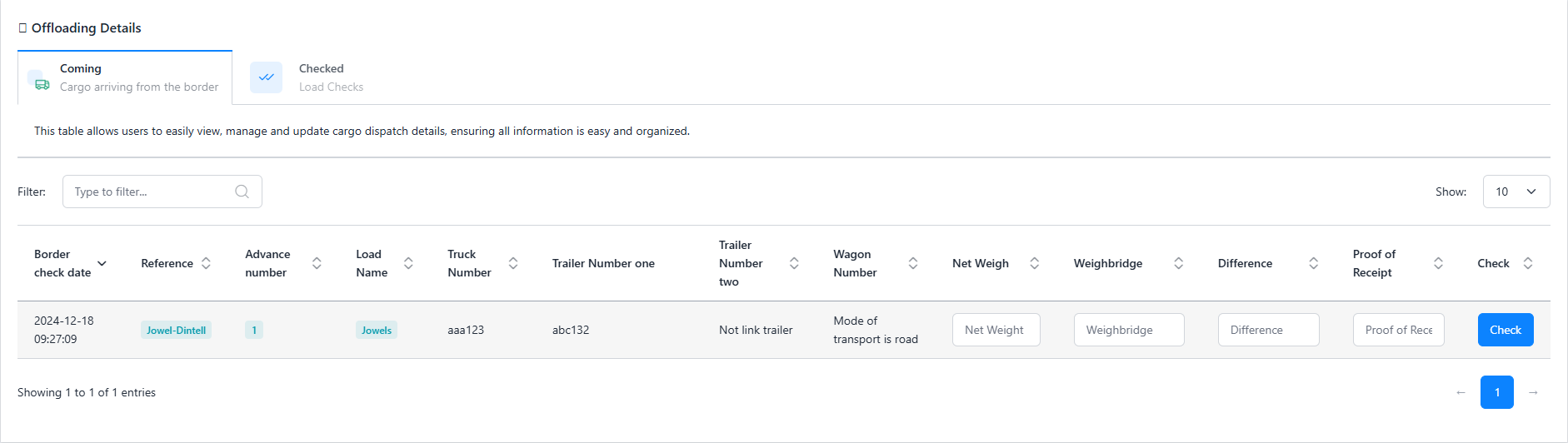Sort by Truck Number column
This screenshot has width=1568, height=443.
(513, 263)
